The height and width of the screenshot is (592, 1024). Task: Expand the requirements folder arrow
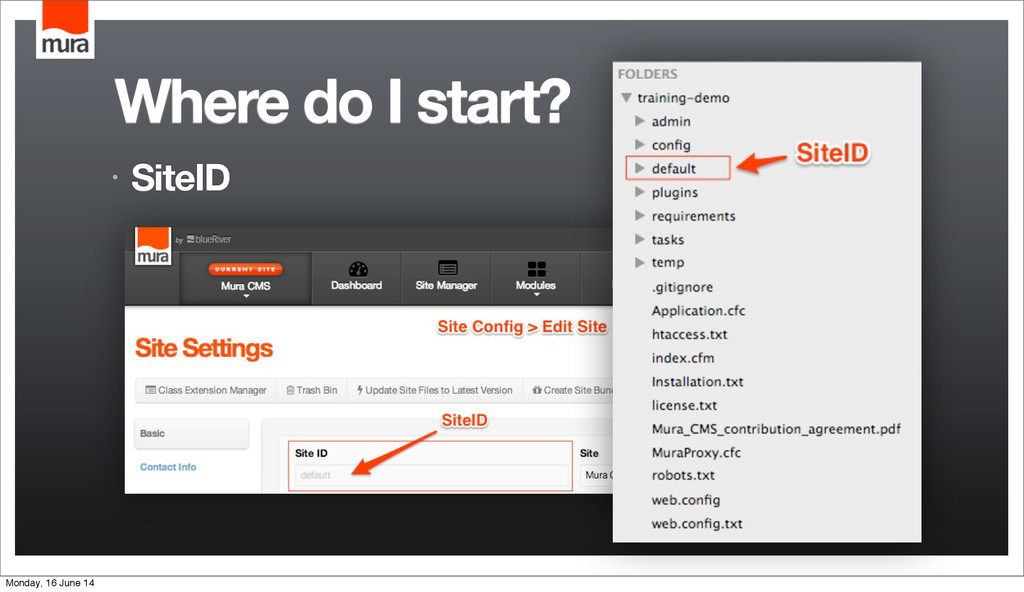pyautogui.click(x=640, y=215)
